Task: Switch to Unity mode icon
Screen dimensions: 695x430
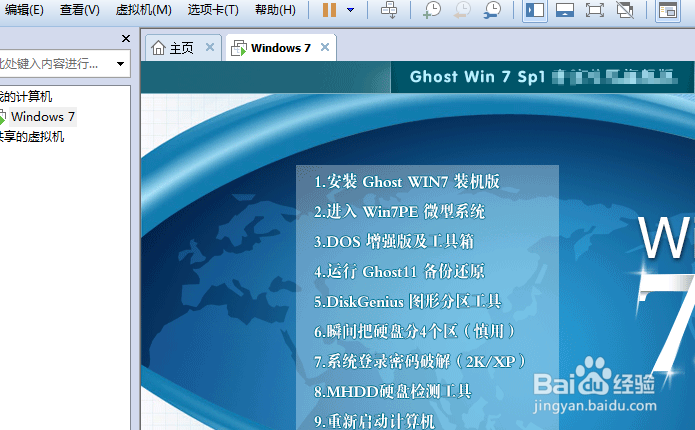Action: (x=625, y=10)
